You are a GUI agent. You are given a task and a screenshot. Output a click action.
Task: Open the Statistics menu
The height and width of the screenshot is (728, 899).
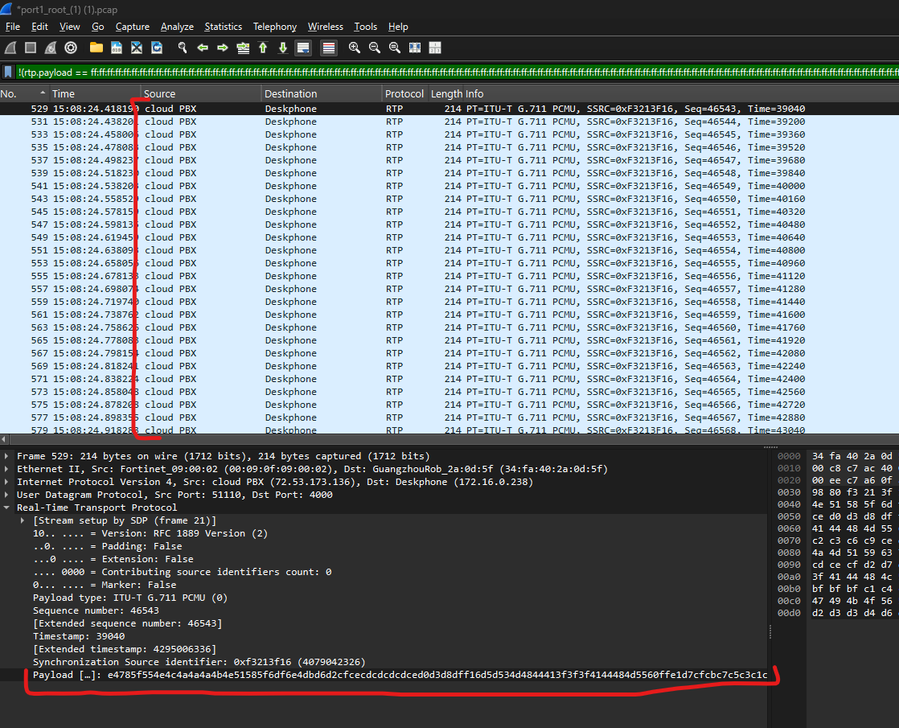(223, 27)
